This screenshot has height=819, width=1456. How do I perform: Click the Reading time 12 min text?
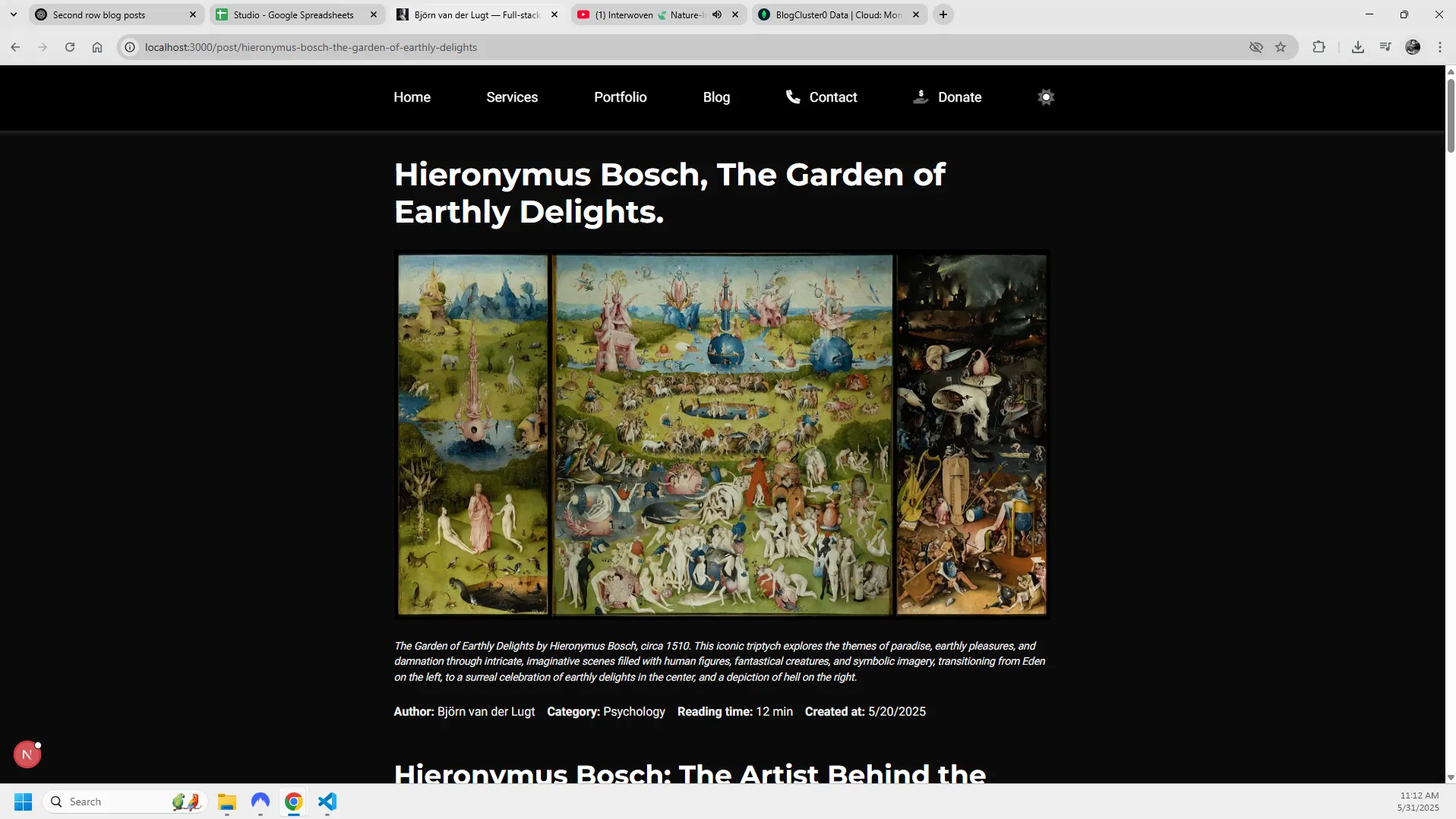tap(735, 712)
